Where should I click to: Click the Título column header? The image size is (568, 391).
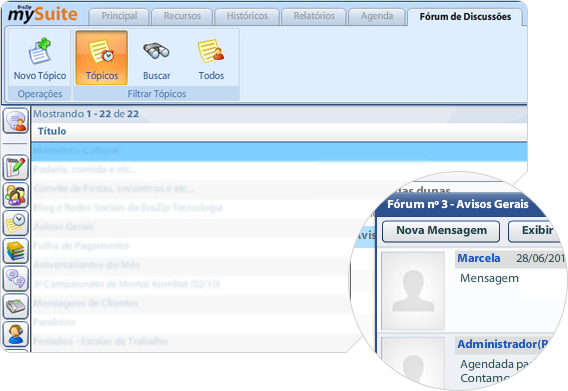coord(52,131)
